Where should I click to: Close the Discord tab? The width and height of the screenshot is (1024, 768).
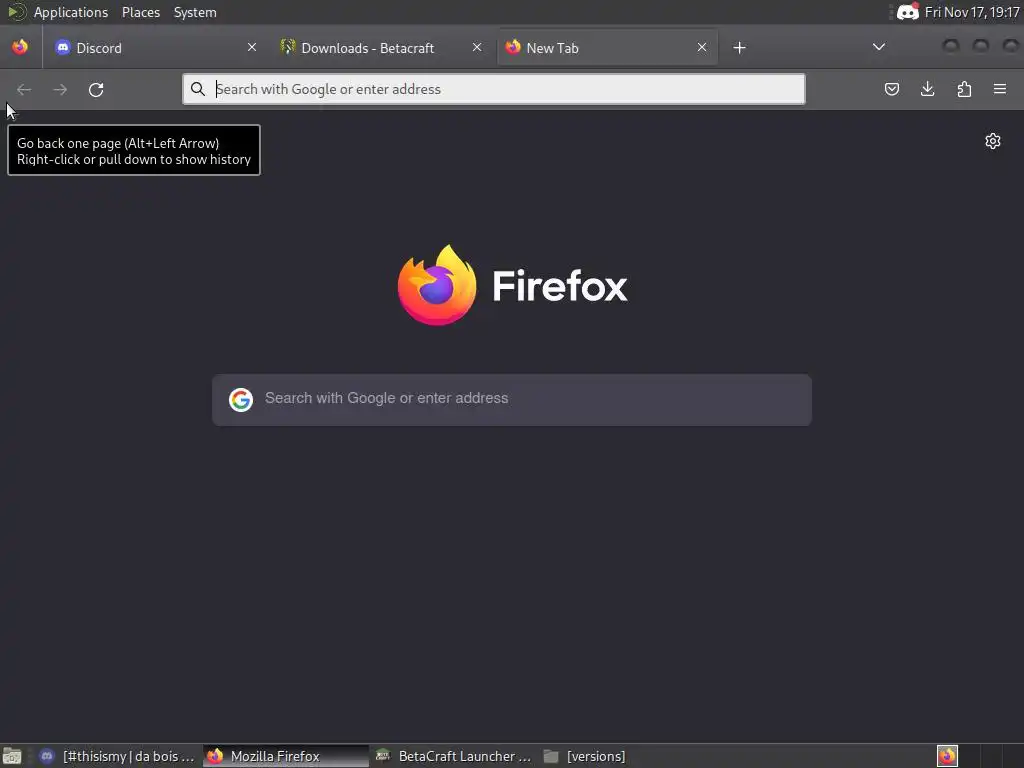pyautogui.click(x=252, y=47)
